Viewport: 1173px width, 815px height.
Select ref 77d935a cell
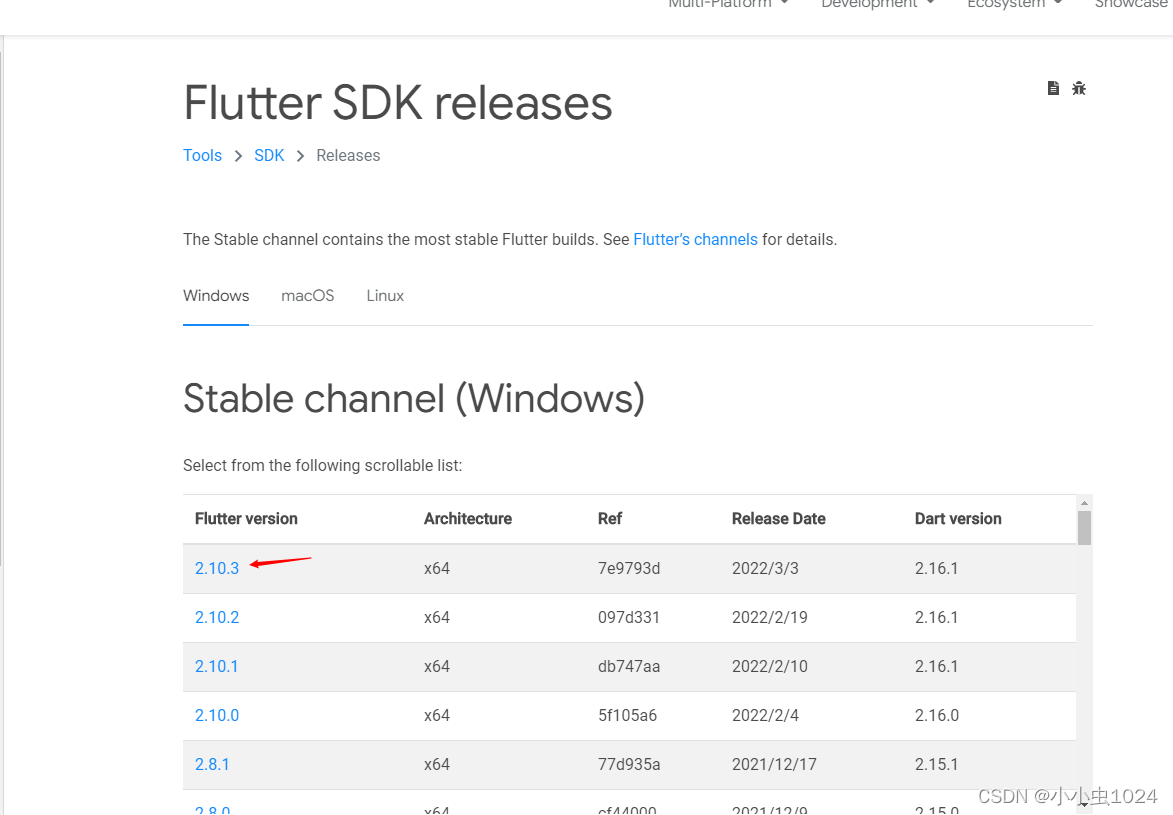[629, 764]
